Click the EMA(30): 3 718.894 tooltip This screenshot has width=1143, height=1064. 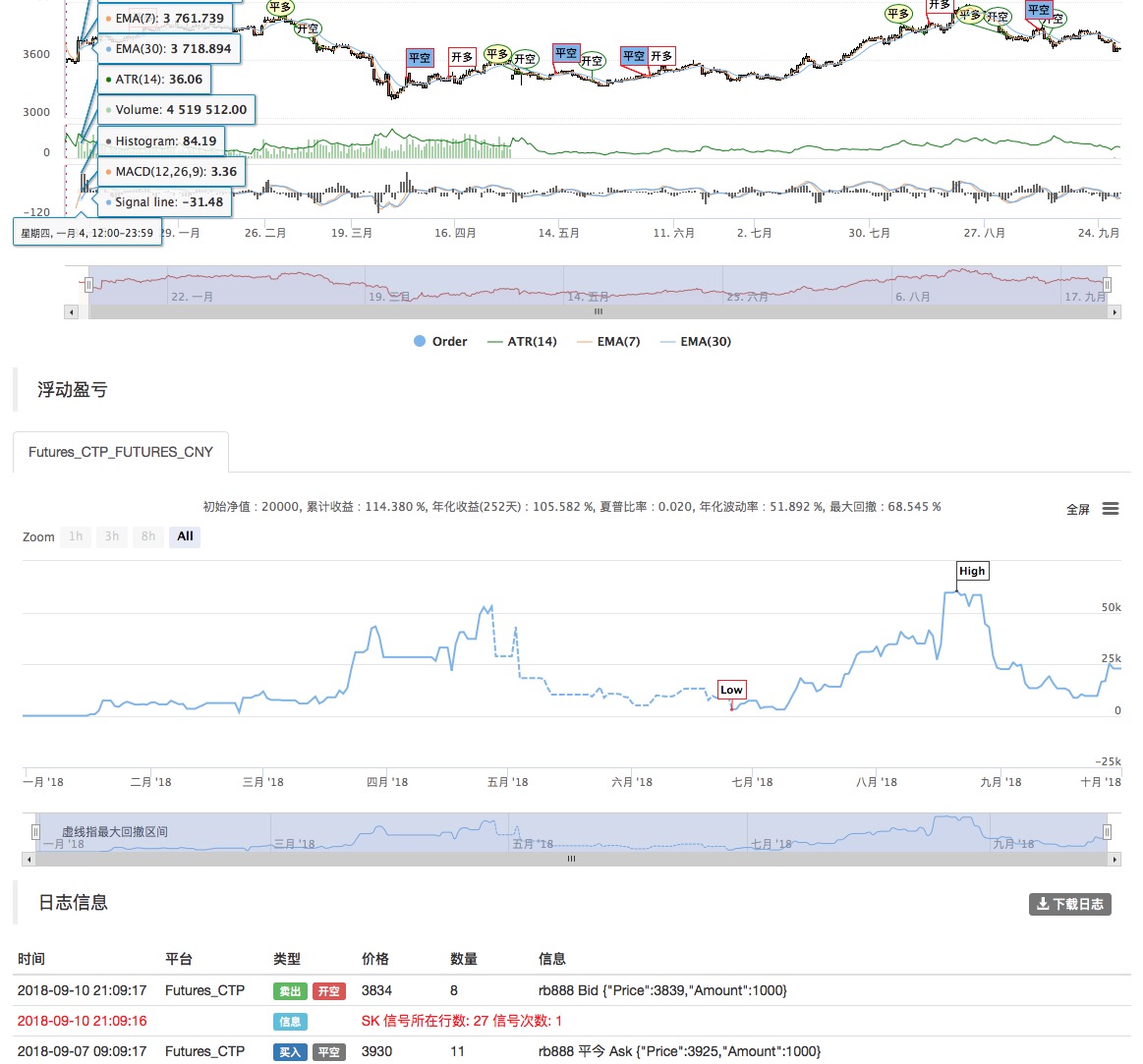[168, 48]
